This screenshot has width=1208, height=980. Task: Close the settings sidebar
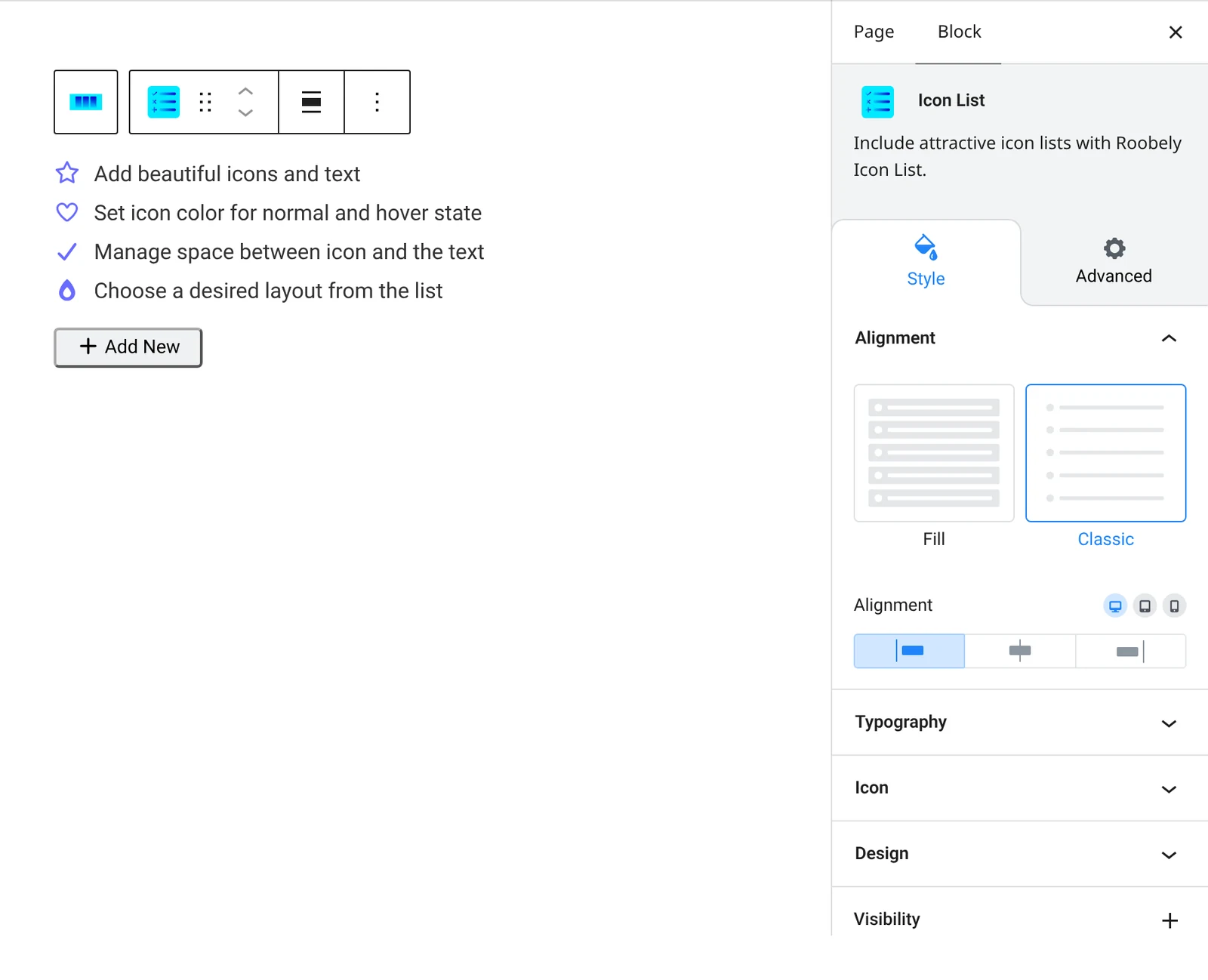pyautogui.click(x=1175, y=32)
